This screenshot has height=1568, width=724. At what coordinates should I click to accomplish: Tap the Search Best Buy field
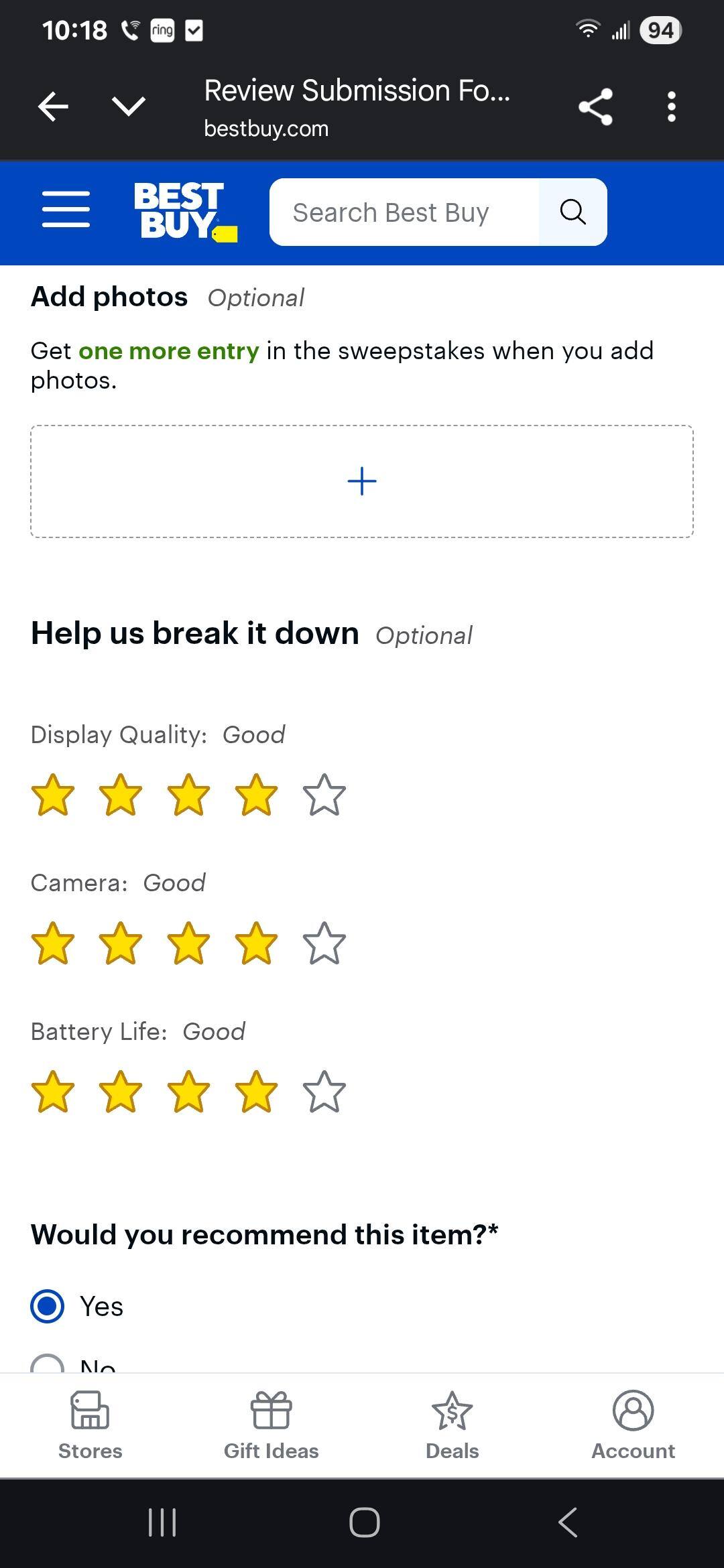click(x=402, y=212)
